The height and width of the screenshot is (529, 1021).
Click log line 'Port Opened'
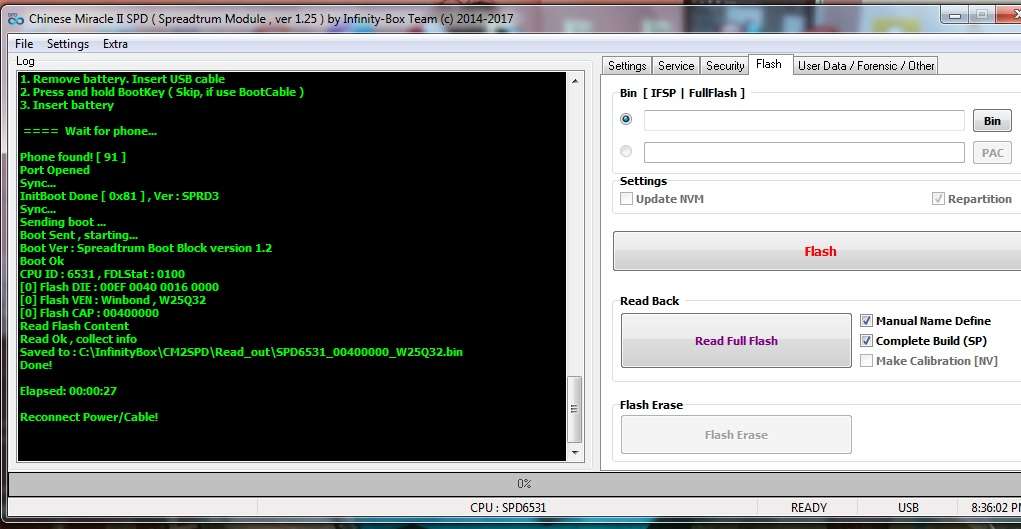point(55,170)
